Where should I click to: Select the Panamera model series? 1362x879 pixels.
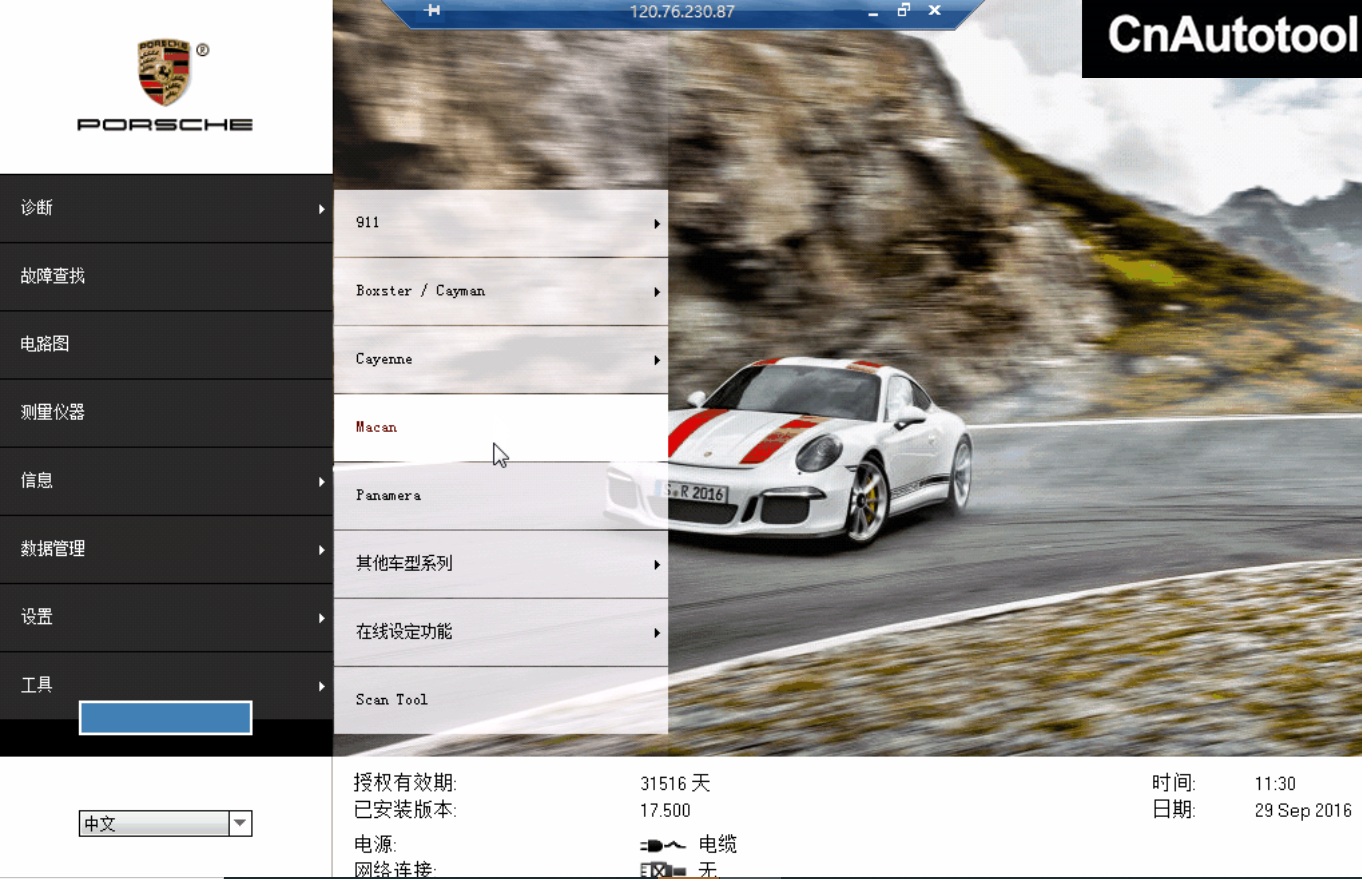(500, 496)
